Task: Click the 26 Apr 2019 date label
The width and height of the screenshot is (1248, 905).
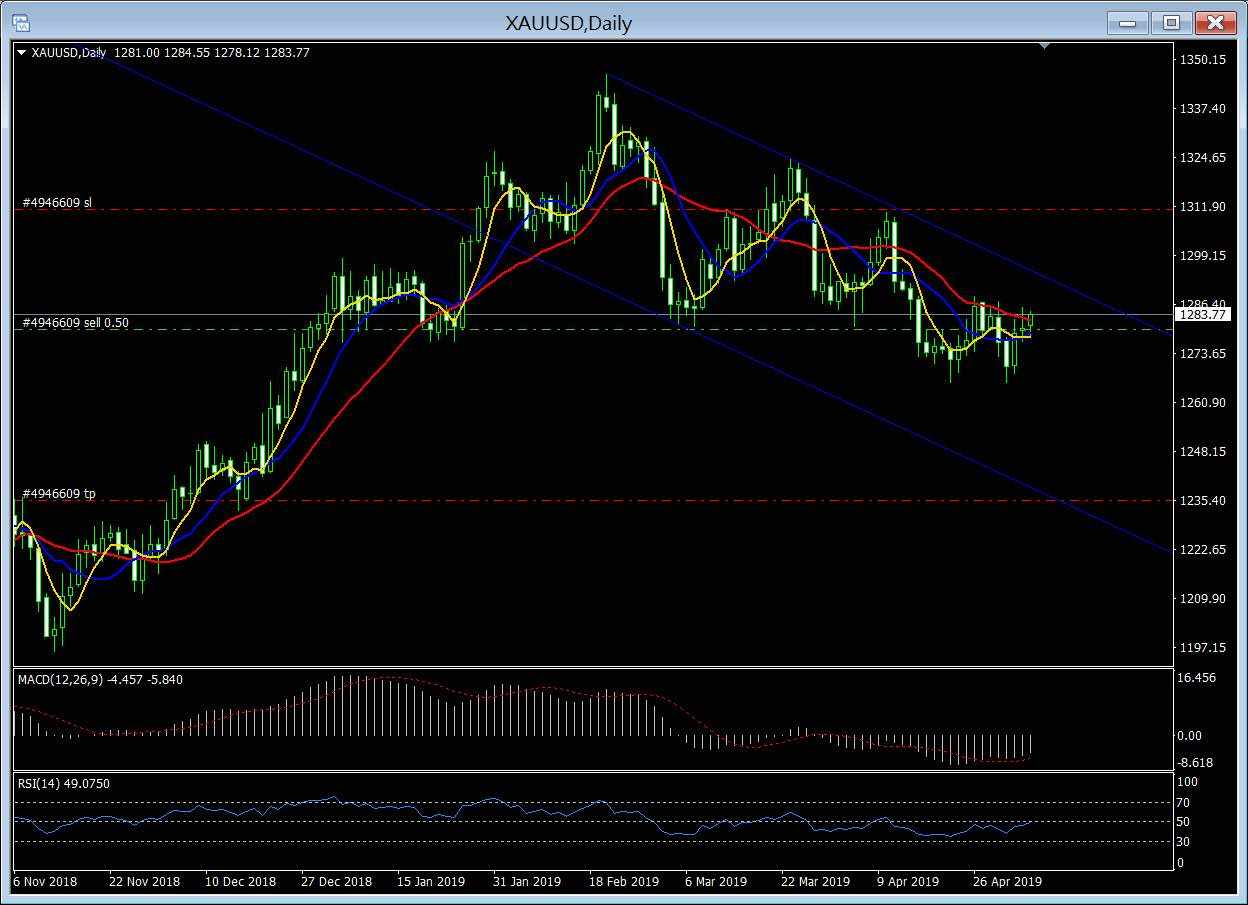Action: [1008, 882]
